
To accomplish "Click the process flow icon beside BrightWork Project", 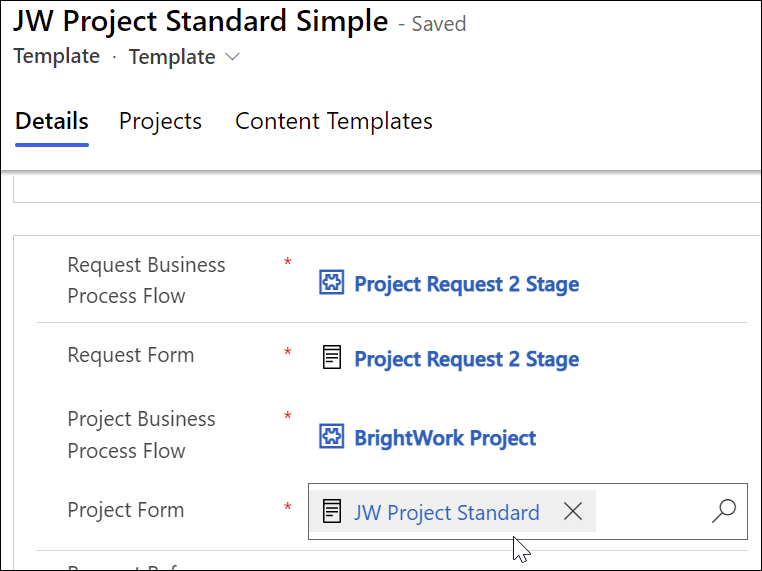I will pos(331,437).
